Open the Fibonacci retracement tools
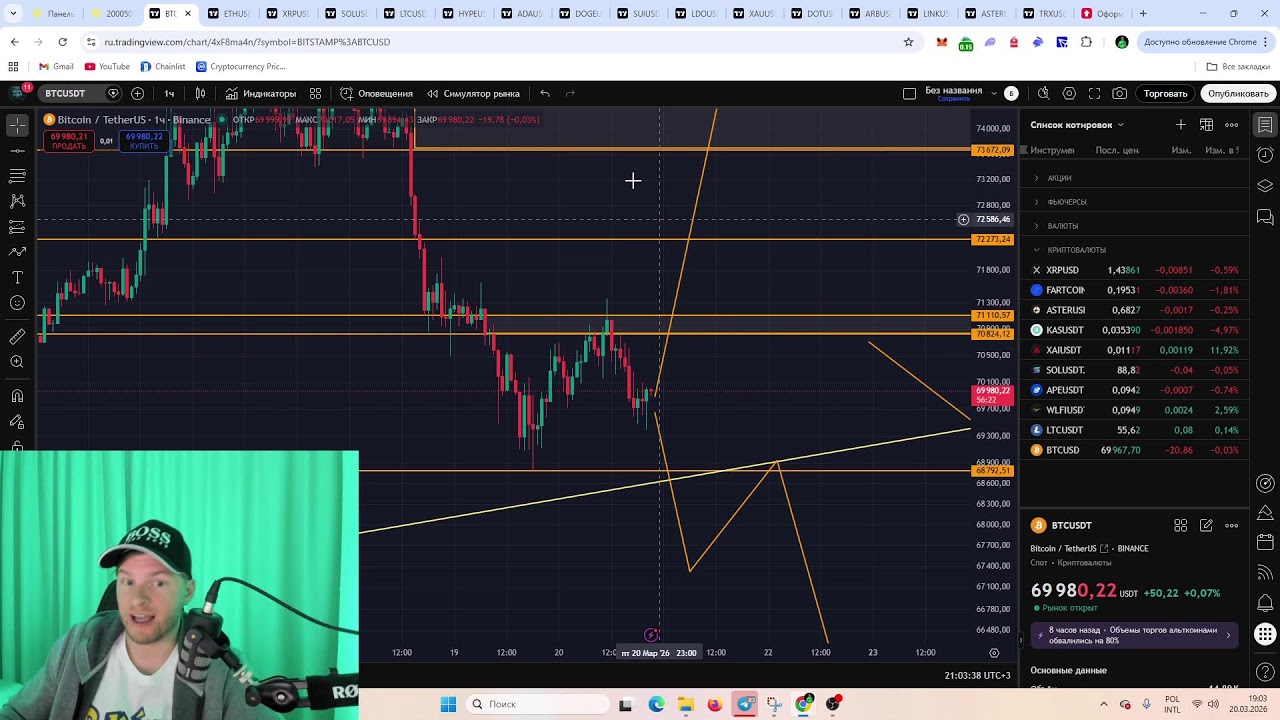 (x=17, y=176)
